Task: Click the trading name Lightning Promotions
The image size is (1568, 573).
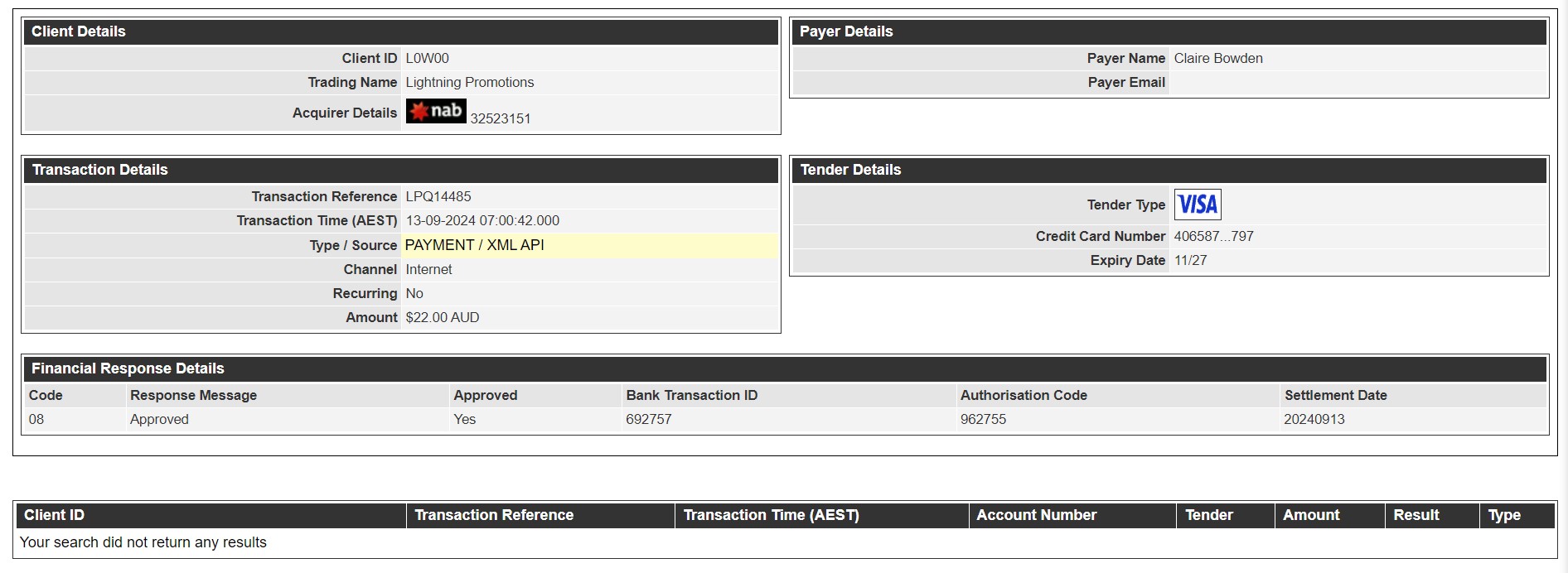Action: 470,82
